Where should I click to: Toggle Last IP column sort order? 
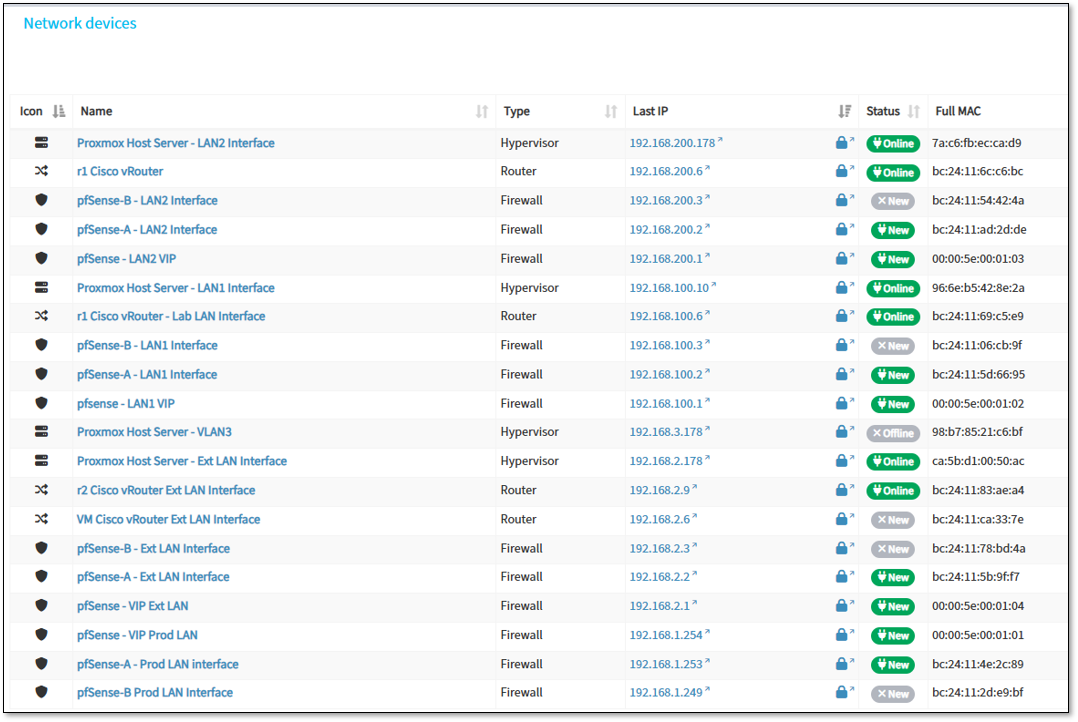[845, 111]
